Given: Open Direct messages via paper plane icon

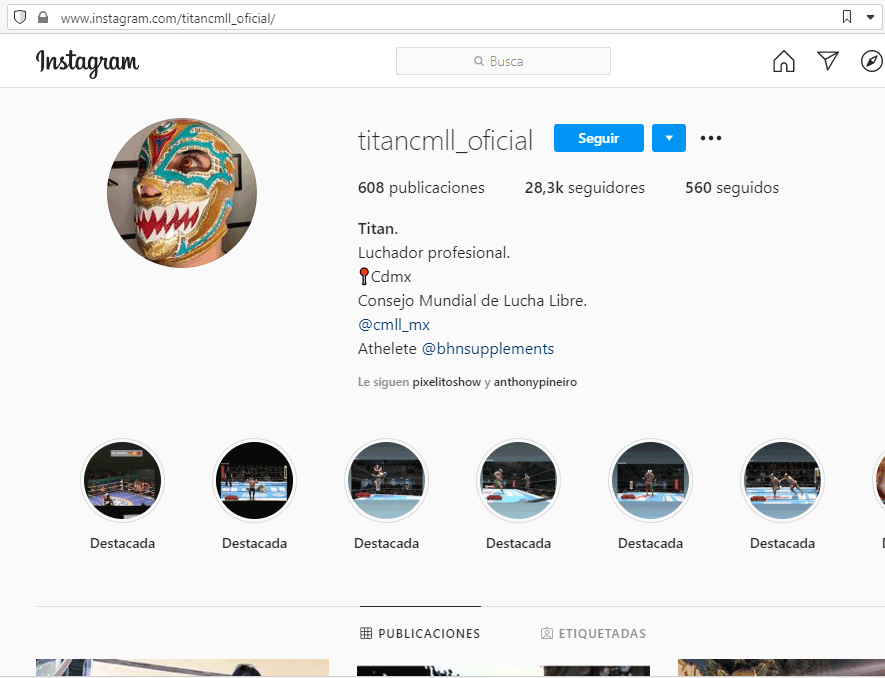Looking at the screenshot, I should tap(828, 61).
